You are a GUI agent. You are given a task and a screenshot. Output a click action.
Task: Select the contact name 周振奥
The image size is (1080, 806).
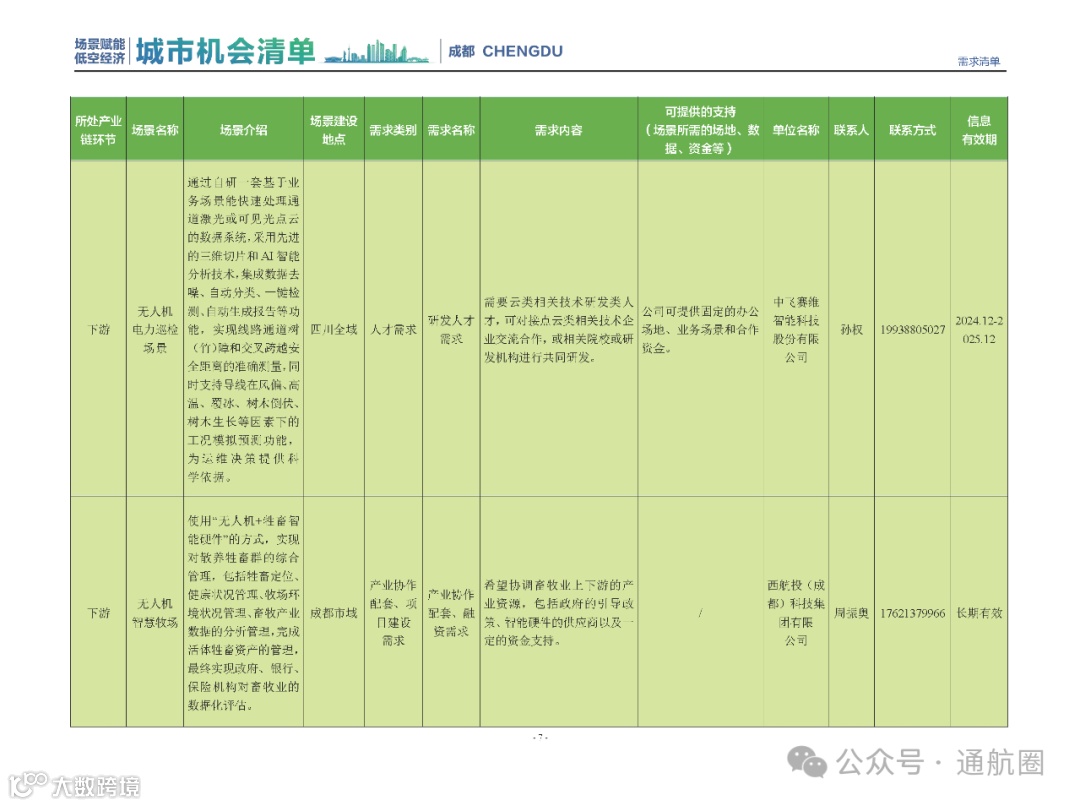[x=851, y=613]
